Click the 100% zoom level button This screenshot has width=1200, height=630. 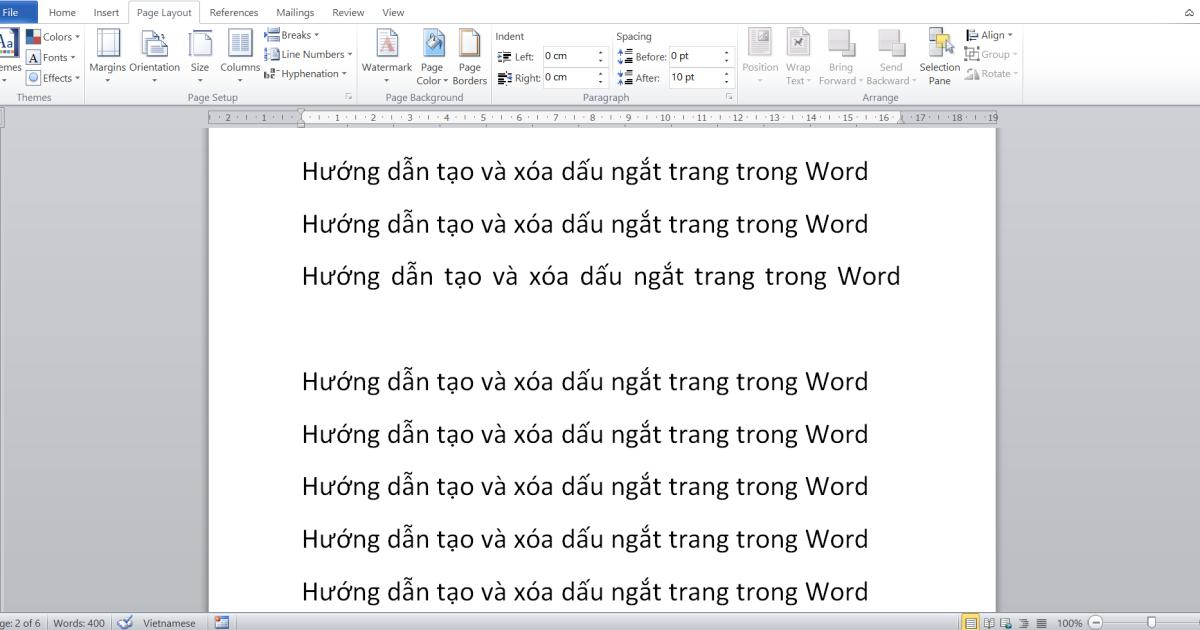(1070, 623)
